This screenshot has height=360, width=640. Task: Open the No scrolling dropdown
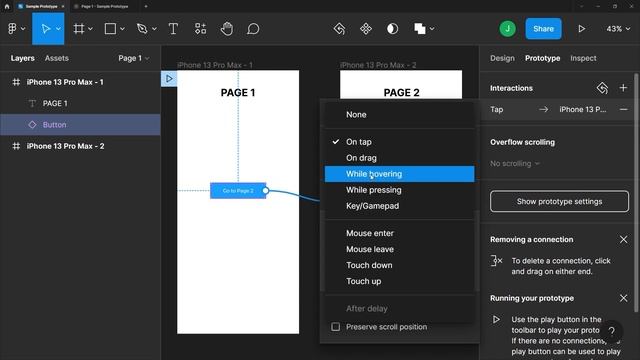pos(515,163)
